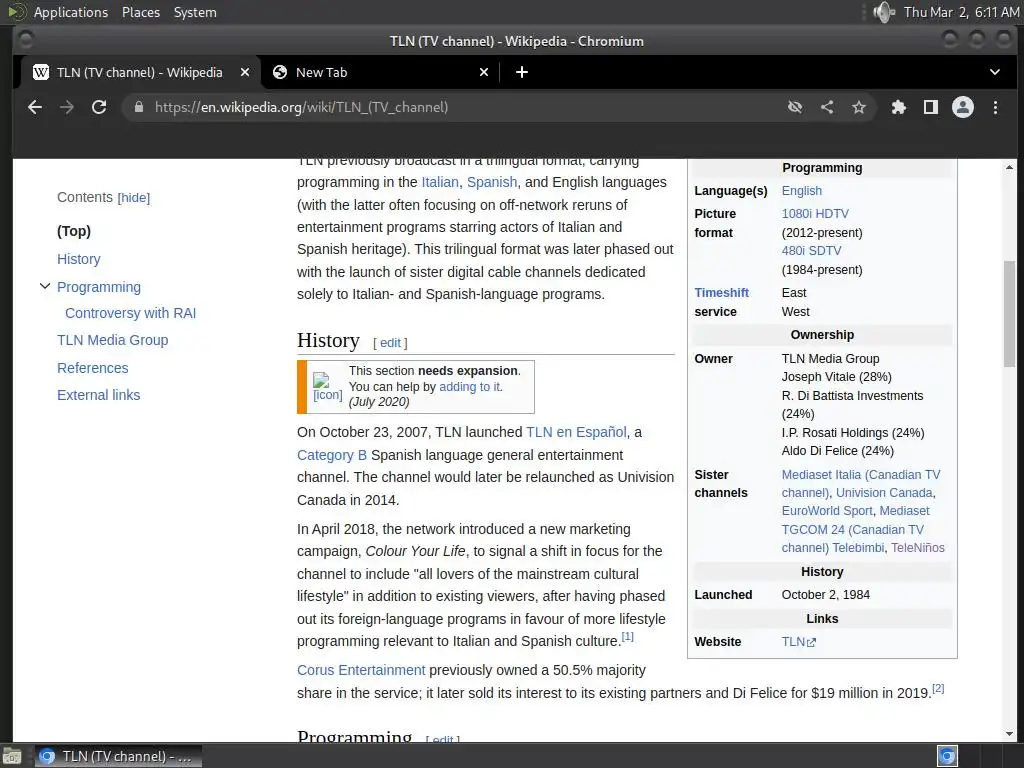1024x768 pixels.
Task: Open the tab search dropdown arrow
Action: pyautogui.click(x=995, y=72)
